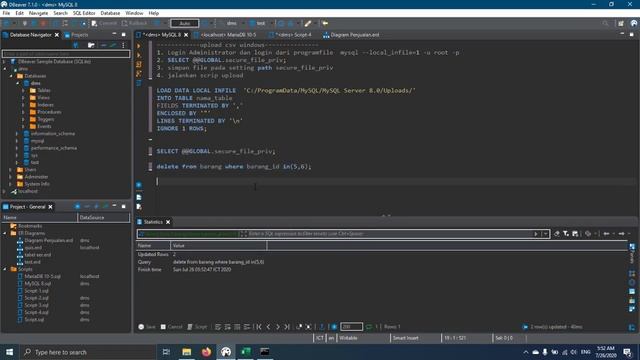The image size is (640, 360).
Task: Click the Windows Start button
Action: [9, 352]
